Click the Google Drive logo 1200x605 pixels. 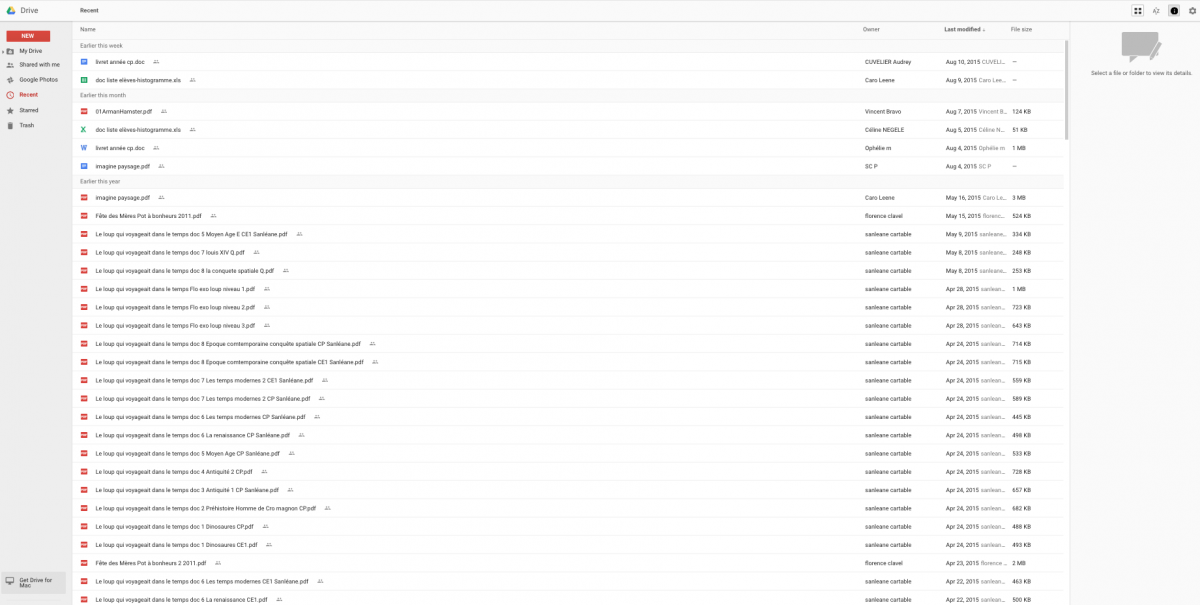click(10, 9)
